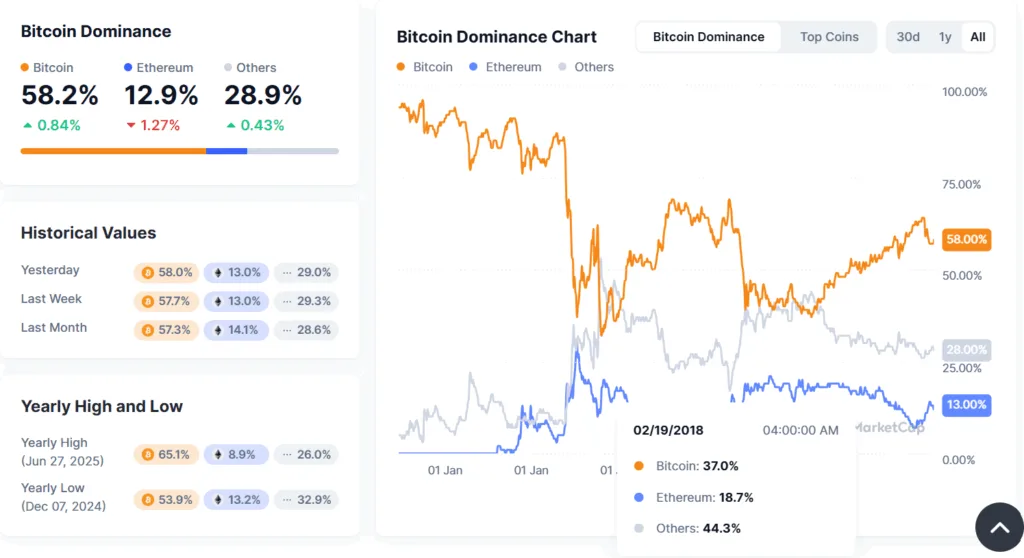Click the Ethereum icon in Last Week row
Viewport: 1024px width, 558px height.
click(x=218, y=301)
